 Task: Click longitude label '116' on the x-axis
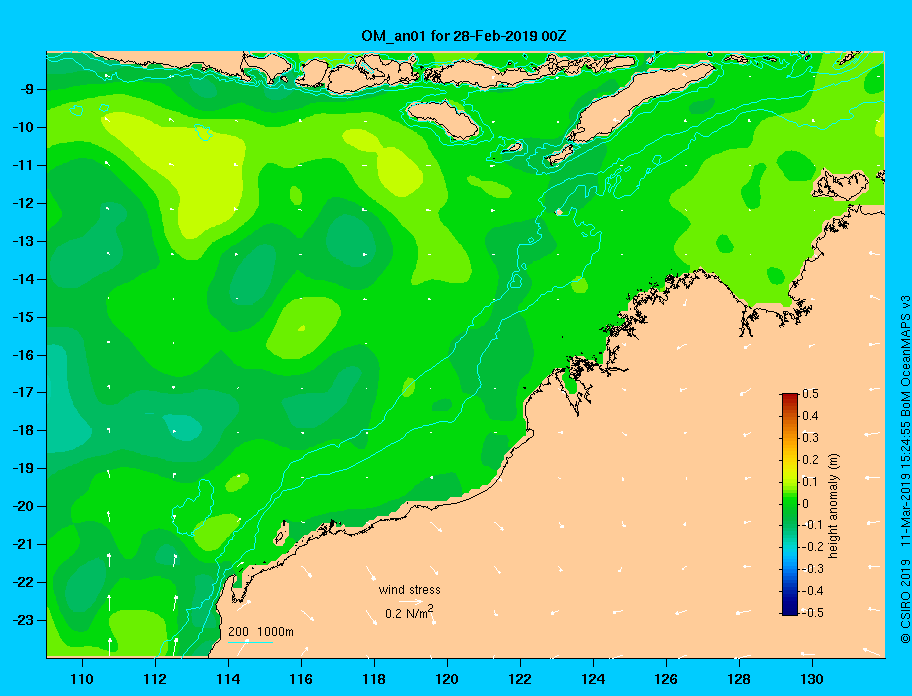[x=301, y=679]
